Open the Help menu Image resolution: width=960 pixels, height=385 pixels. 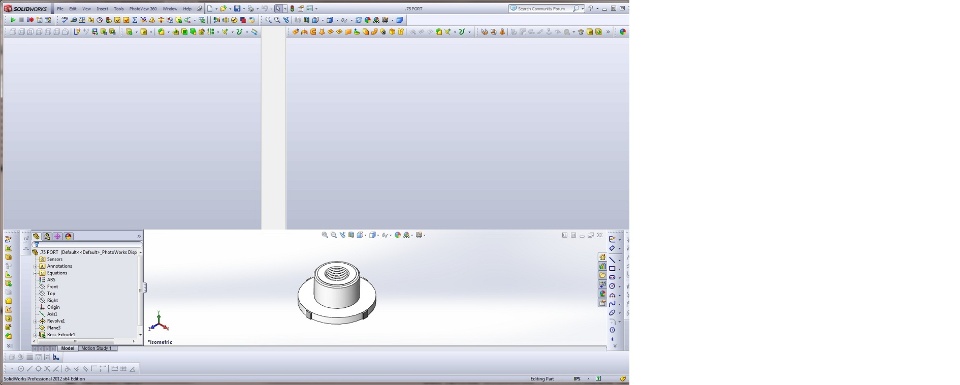click(x=187, y=9)
